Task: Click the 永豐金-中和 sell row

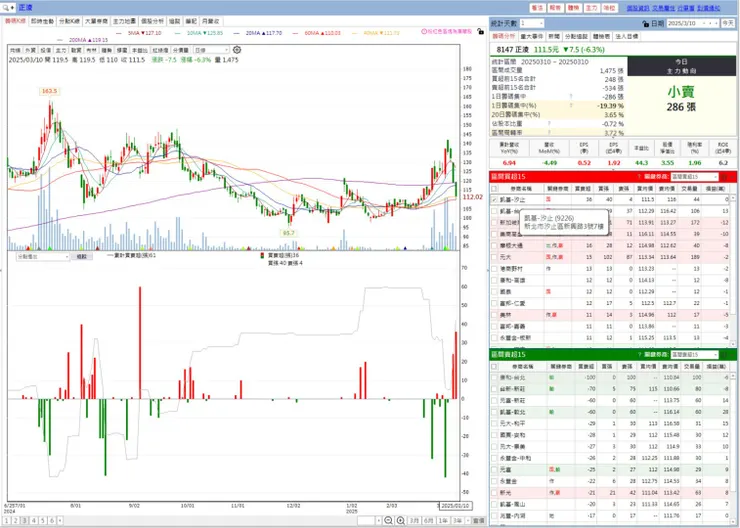Action: pyautogui.click(x=611, y=458)
